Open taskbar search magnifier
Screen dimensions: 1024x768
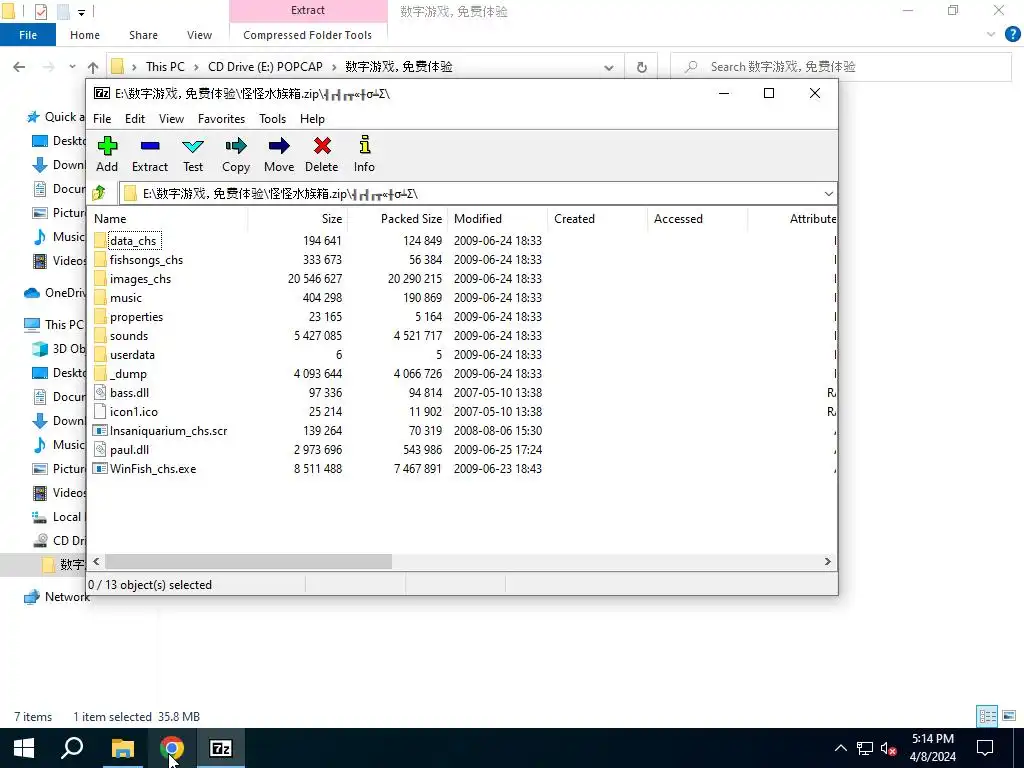(x=72, y=748)
